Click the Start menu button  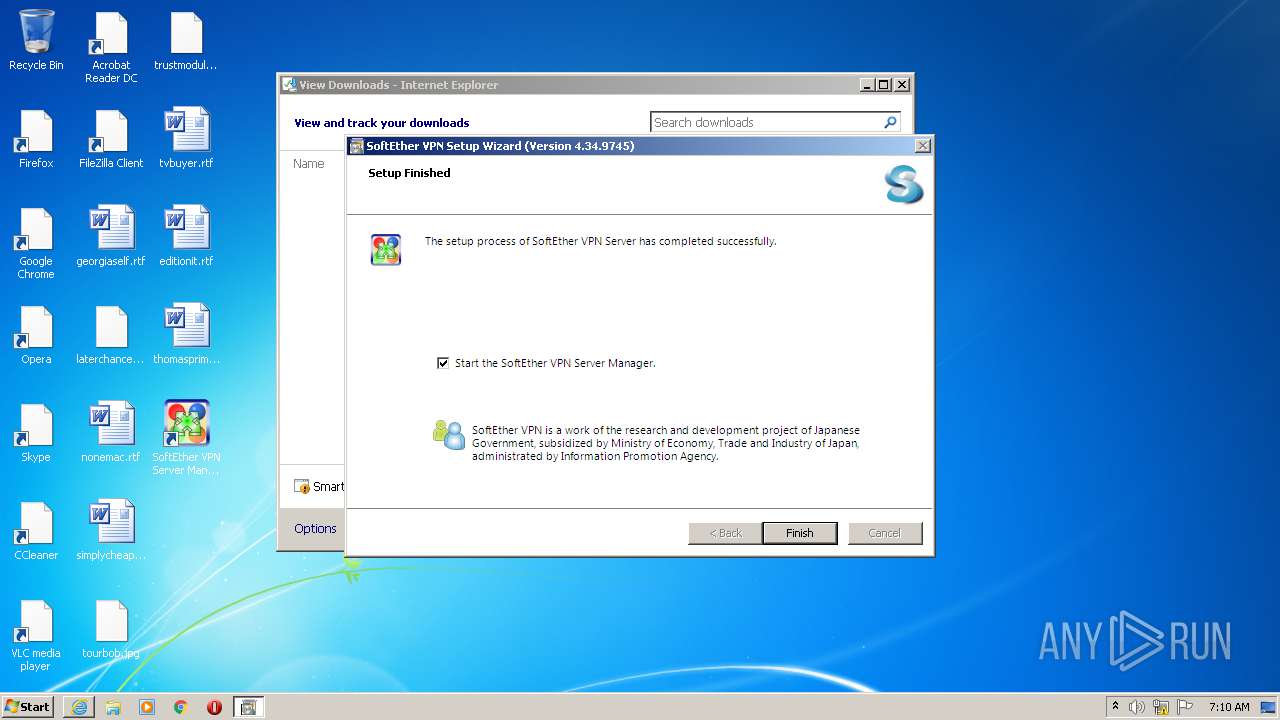[28, 707]
